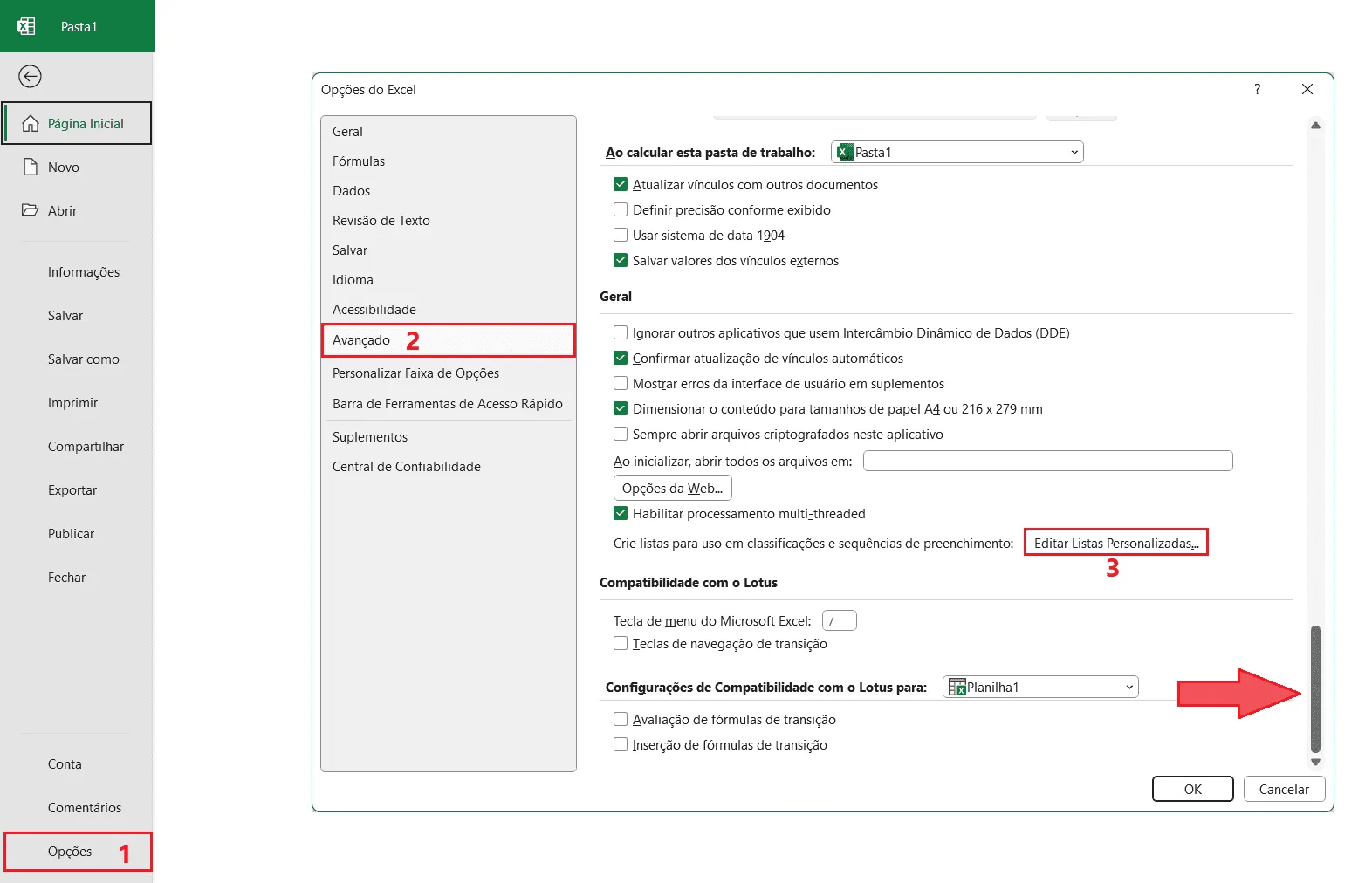Click the back arrow icon in the sidebar
This screenshot has width=1372, height=883.
(x=30, y=77)
